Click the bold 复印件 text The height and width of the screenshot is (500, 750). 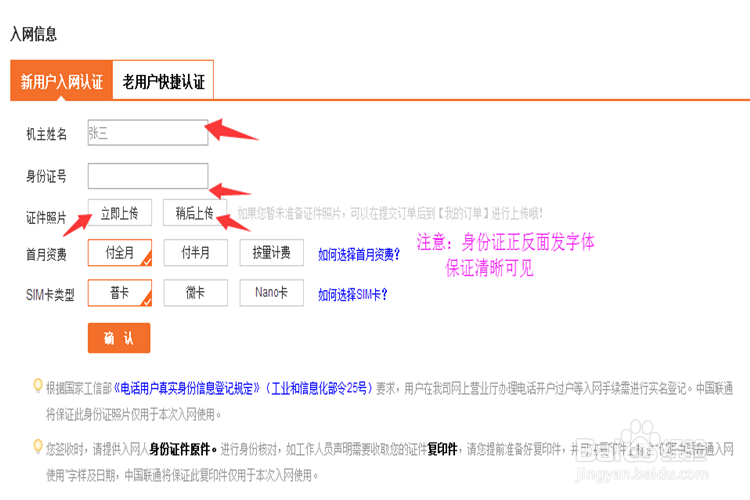click(442, 449)
